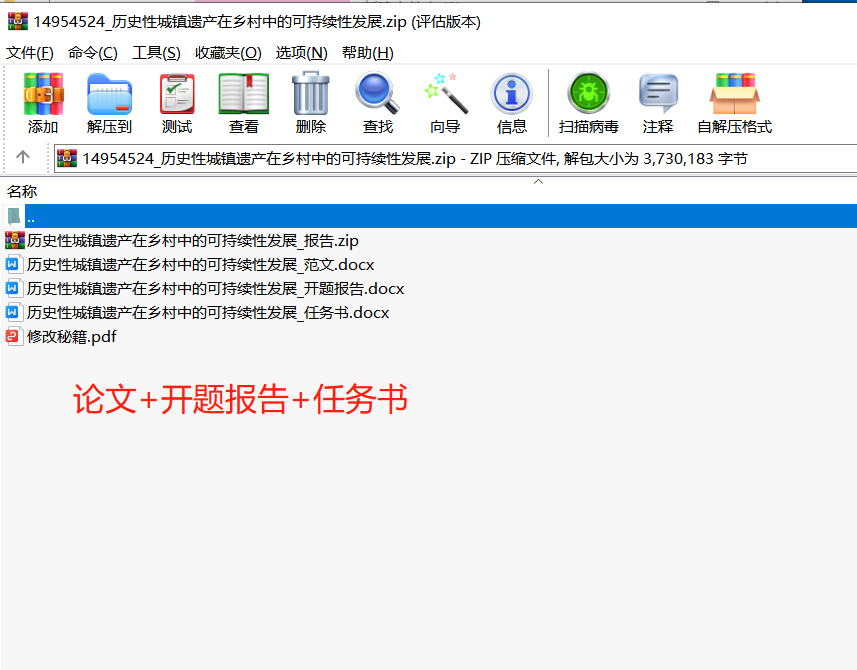Open the 查找 (Find) magnifier tool
The height and width of the screenshot is (670, 857).
[x=377, y=94]
